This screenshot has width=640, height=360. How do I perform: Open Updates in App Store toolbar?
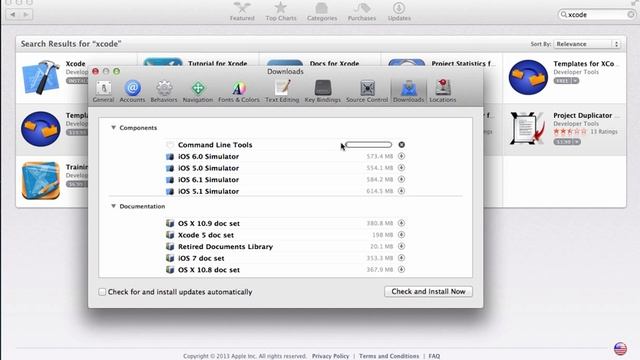pyautogui.click(x=399, y=11)
